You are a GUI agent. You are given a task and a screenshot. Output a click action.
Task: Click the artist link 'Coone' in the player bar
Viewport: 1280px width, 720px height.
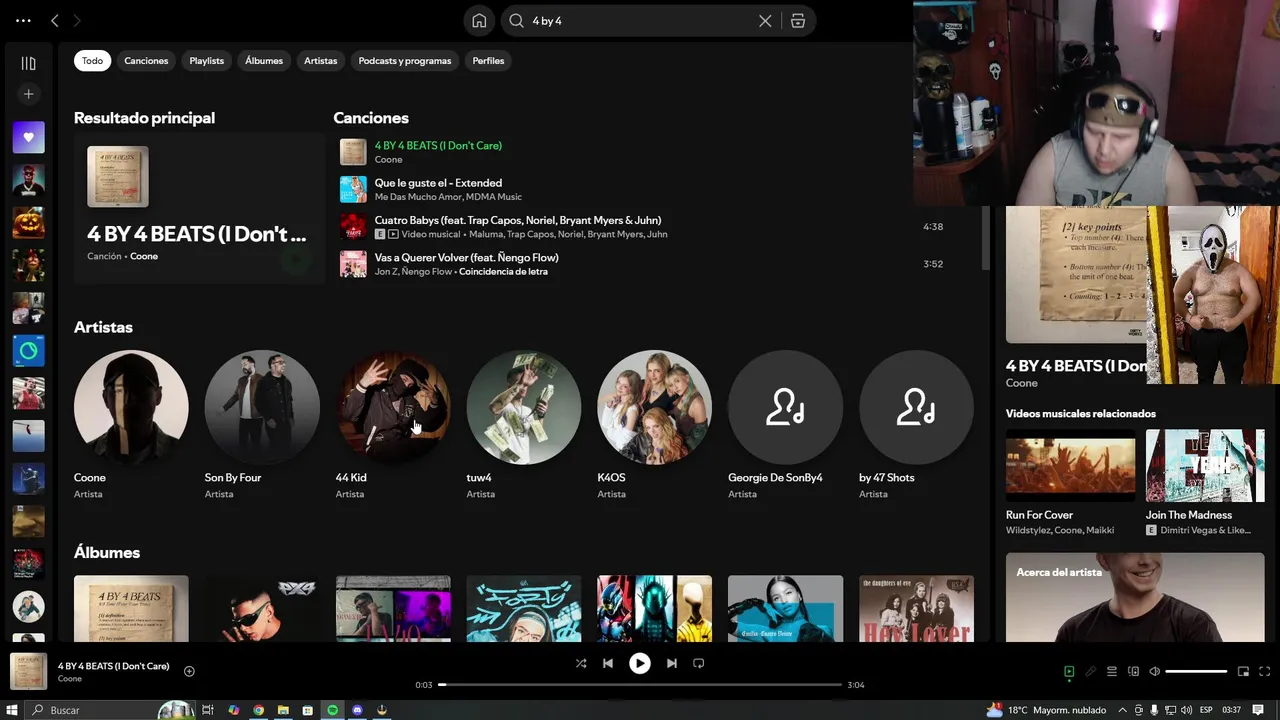[x=70, y=679]
